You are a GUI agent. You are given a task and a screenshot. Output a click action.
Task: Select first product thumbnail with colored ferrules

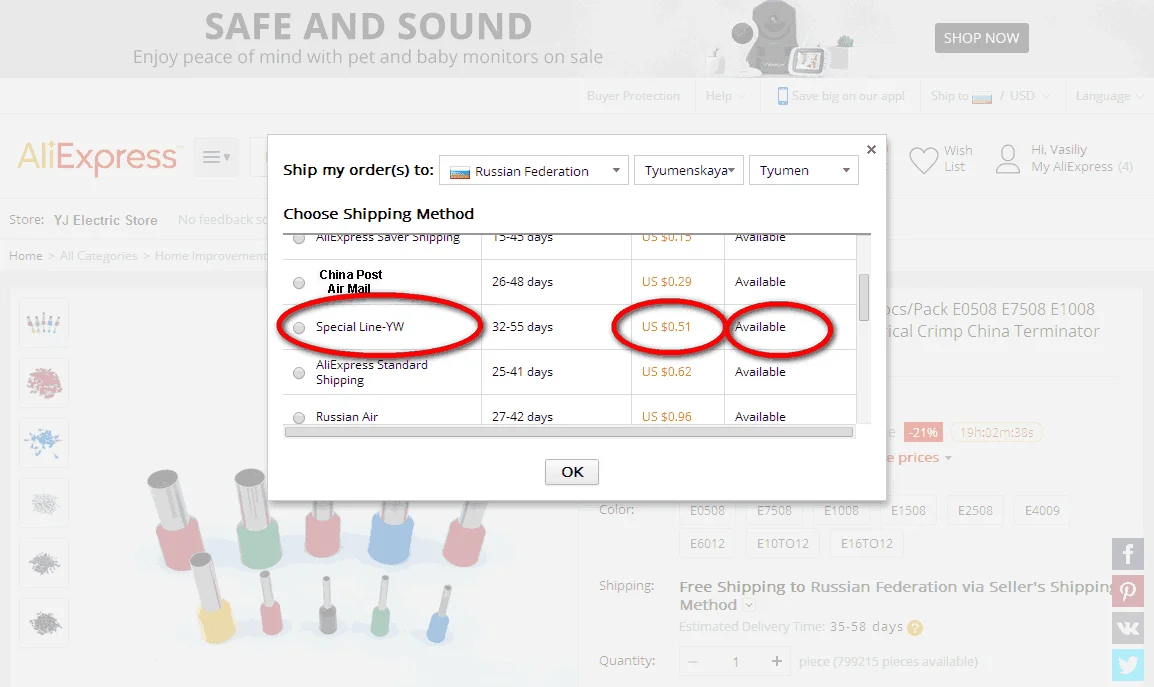click(x=43, y=323)
